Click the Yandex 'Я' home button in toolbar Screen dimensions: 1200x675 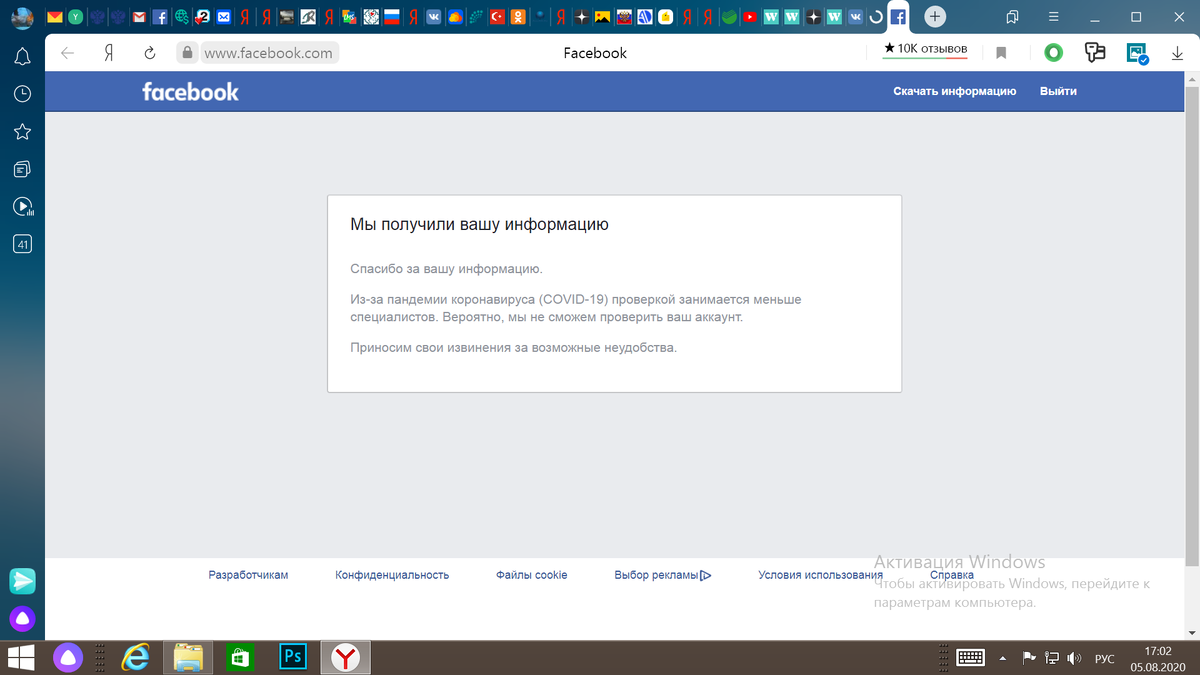click(108, 53)
